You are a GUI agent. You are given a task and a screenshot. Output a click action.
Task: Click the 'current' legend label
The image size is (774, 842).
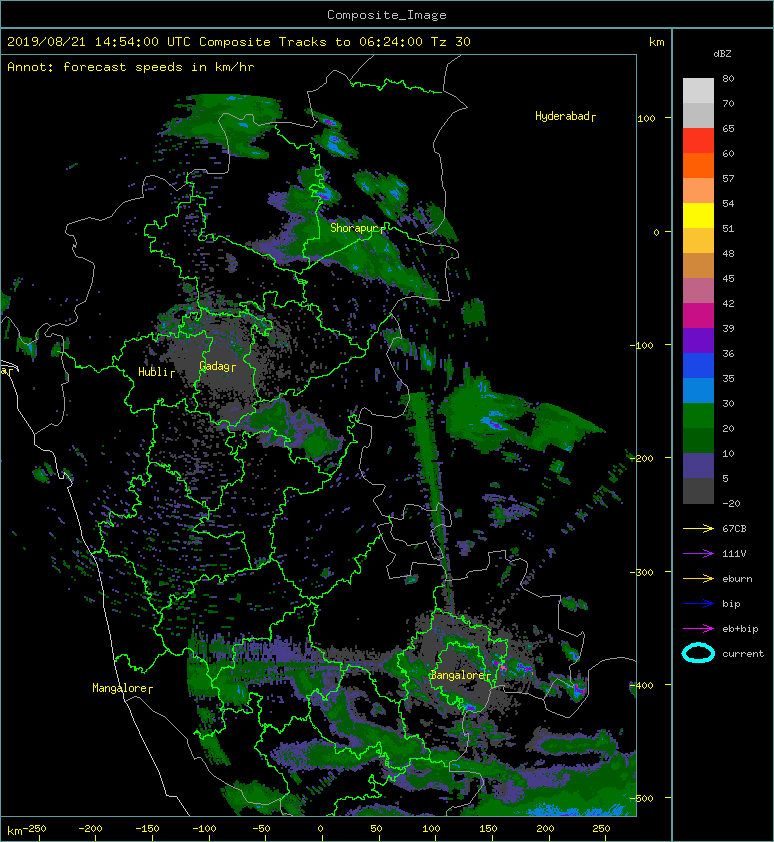point(743,654)
